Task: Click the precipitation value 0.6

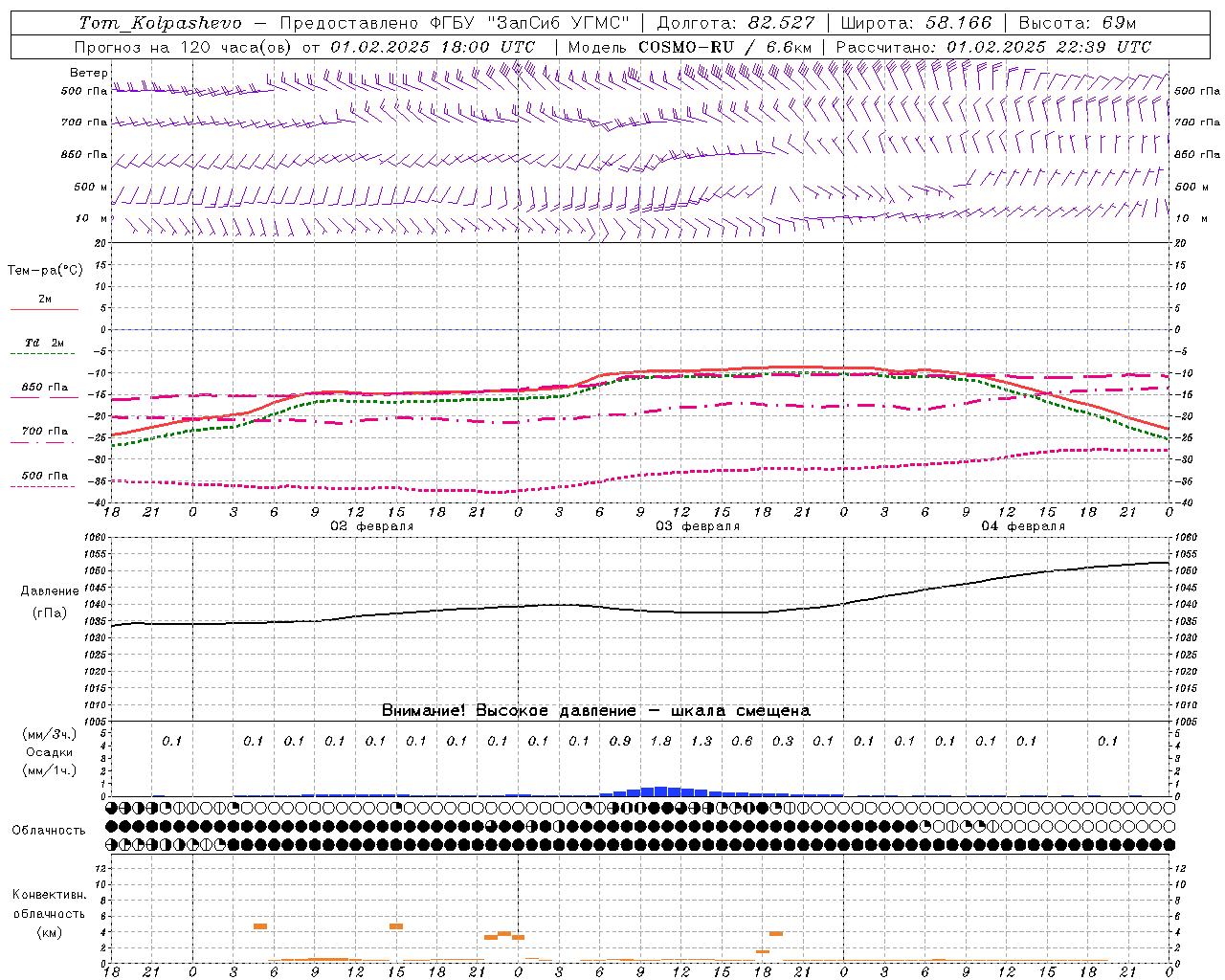Action: coord(742,741)
